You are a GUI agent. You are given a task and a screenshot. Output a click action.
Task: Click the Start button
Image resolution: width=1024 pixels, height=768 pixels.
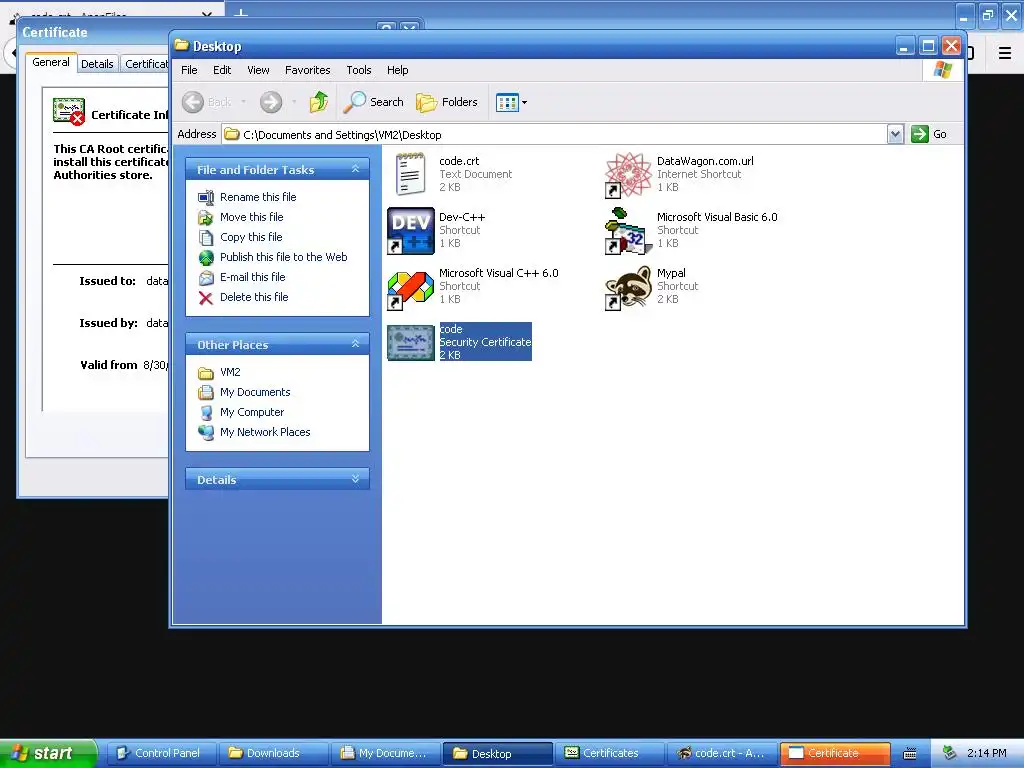tap(47, 753)
